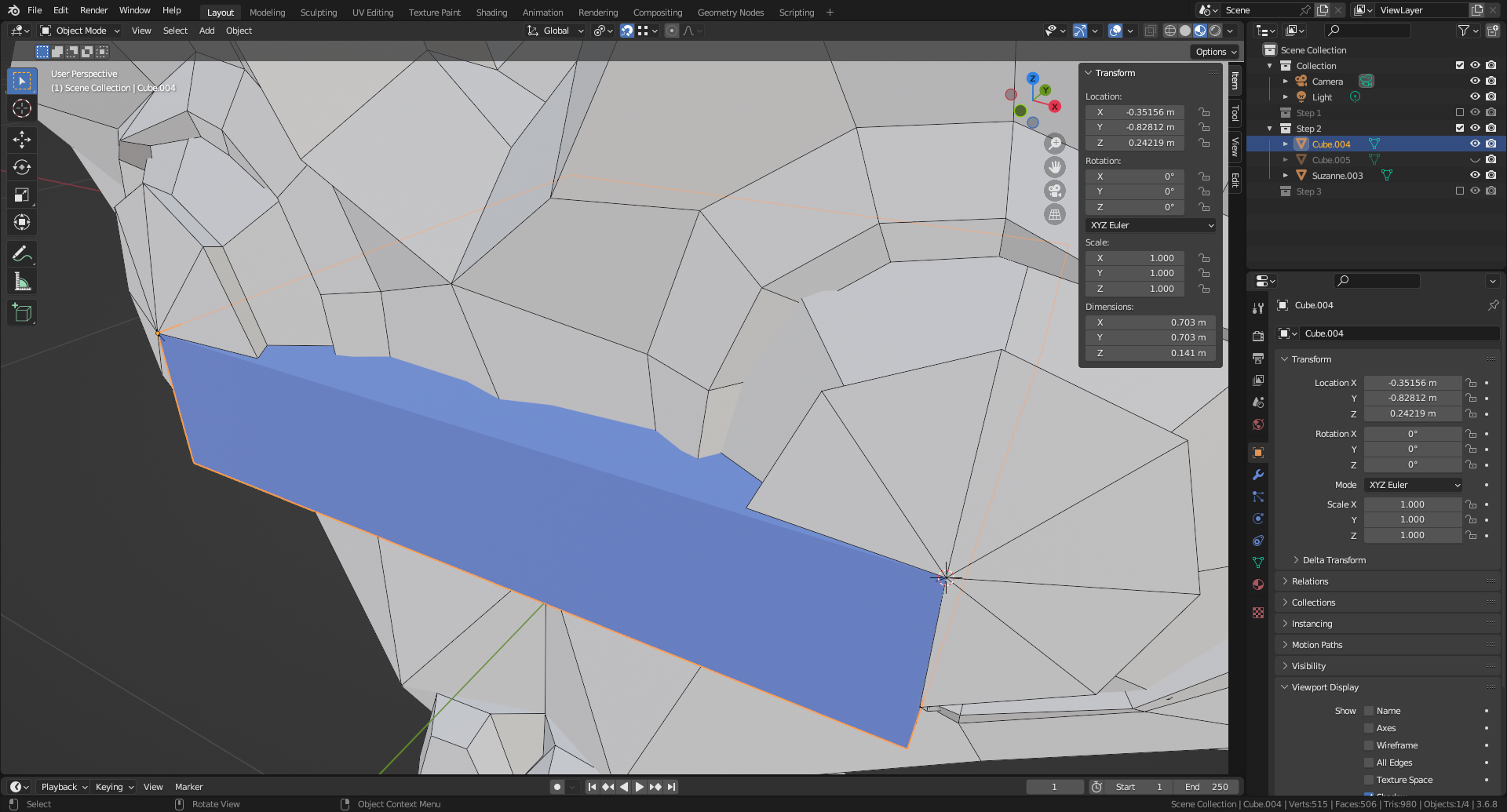
Task: Uncheck the Step 2 collection checkbox
Action: (1460, 128)
